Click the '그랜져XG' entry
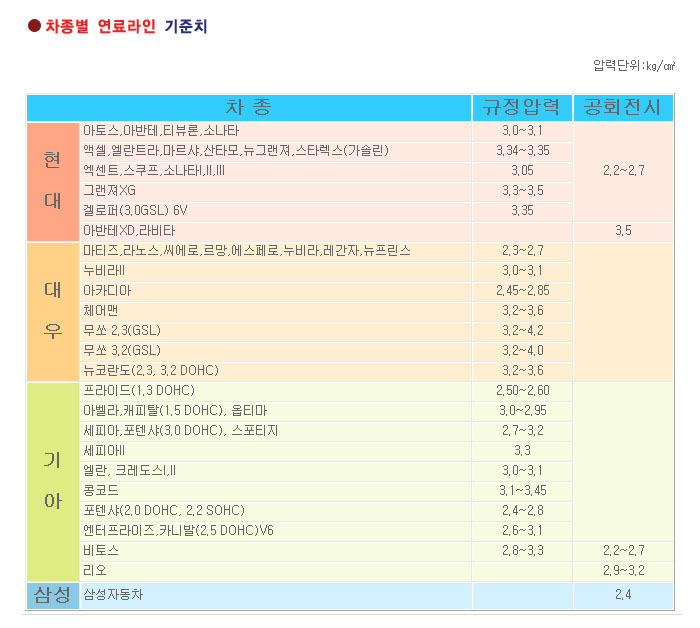This screenshot has height=628, width=700. click(109, 191)
